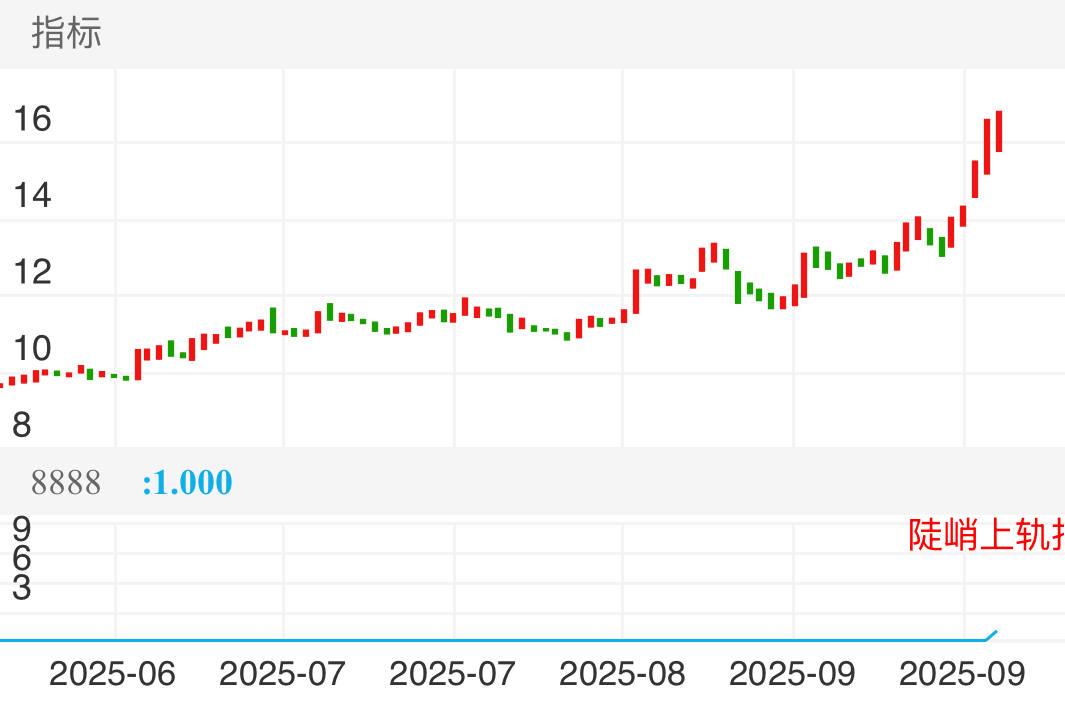Click first red candle right of 2025-06 gridline
This screenshot has width=1065, height=708.
(x=138, y=364)
